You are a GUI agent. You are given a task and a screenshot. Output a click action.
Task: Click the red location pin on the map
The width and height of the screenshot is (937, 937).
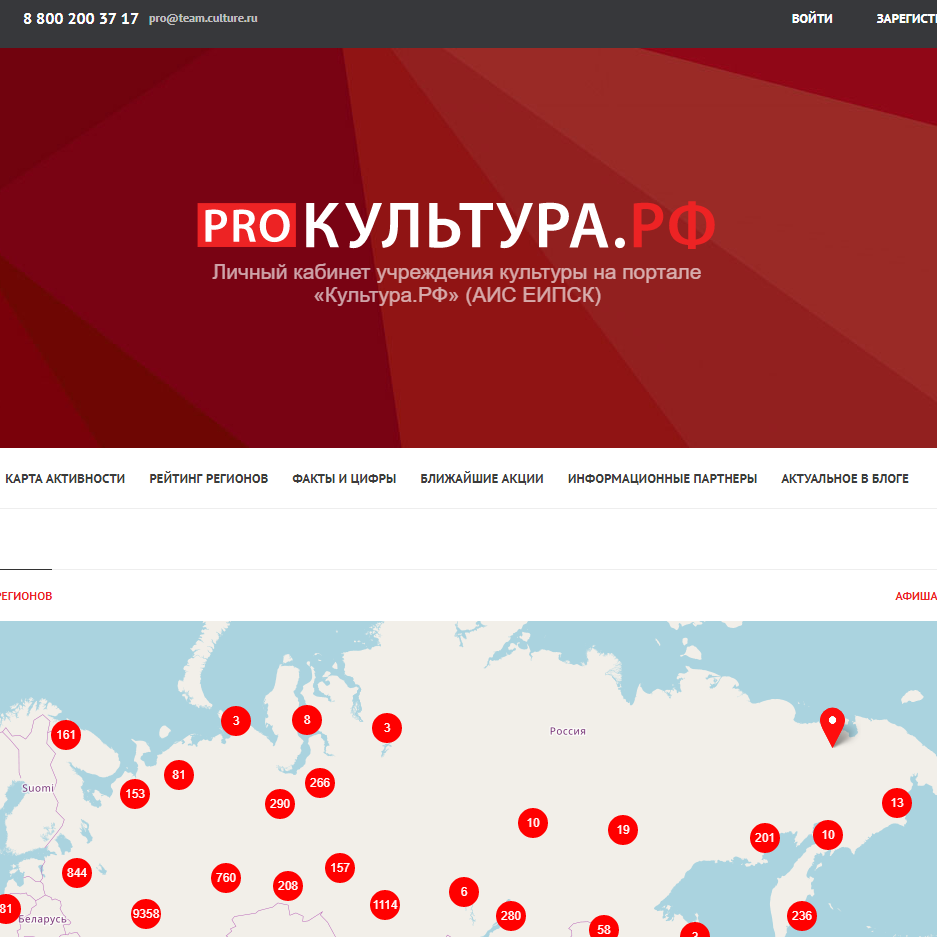click(x=832, y=727)
